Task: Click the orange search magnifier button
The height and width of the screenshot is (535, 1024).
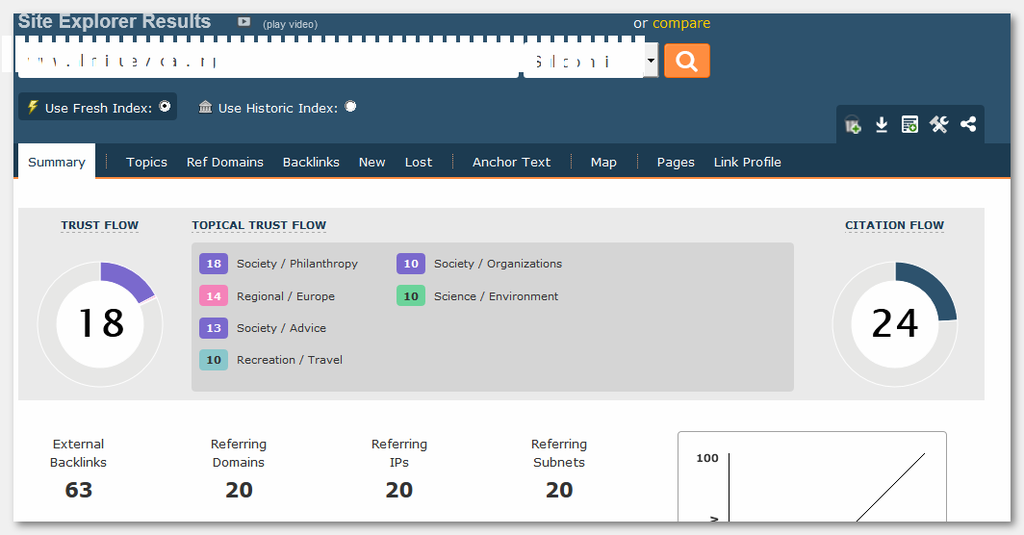Action: pos(686,61)
